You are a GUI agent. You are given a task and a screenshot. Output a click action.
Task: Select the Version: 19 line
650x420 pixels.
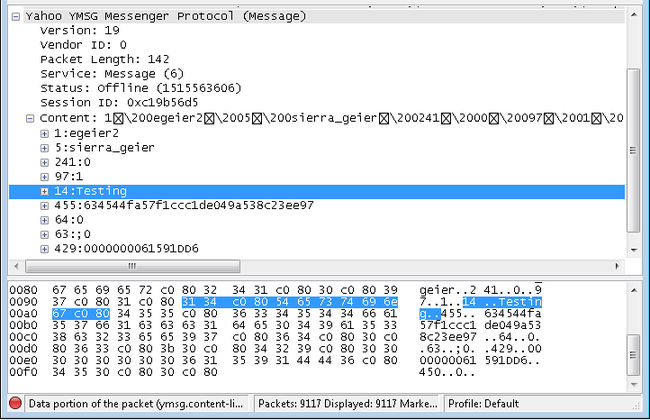(x=80, y=30)
